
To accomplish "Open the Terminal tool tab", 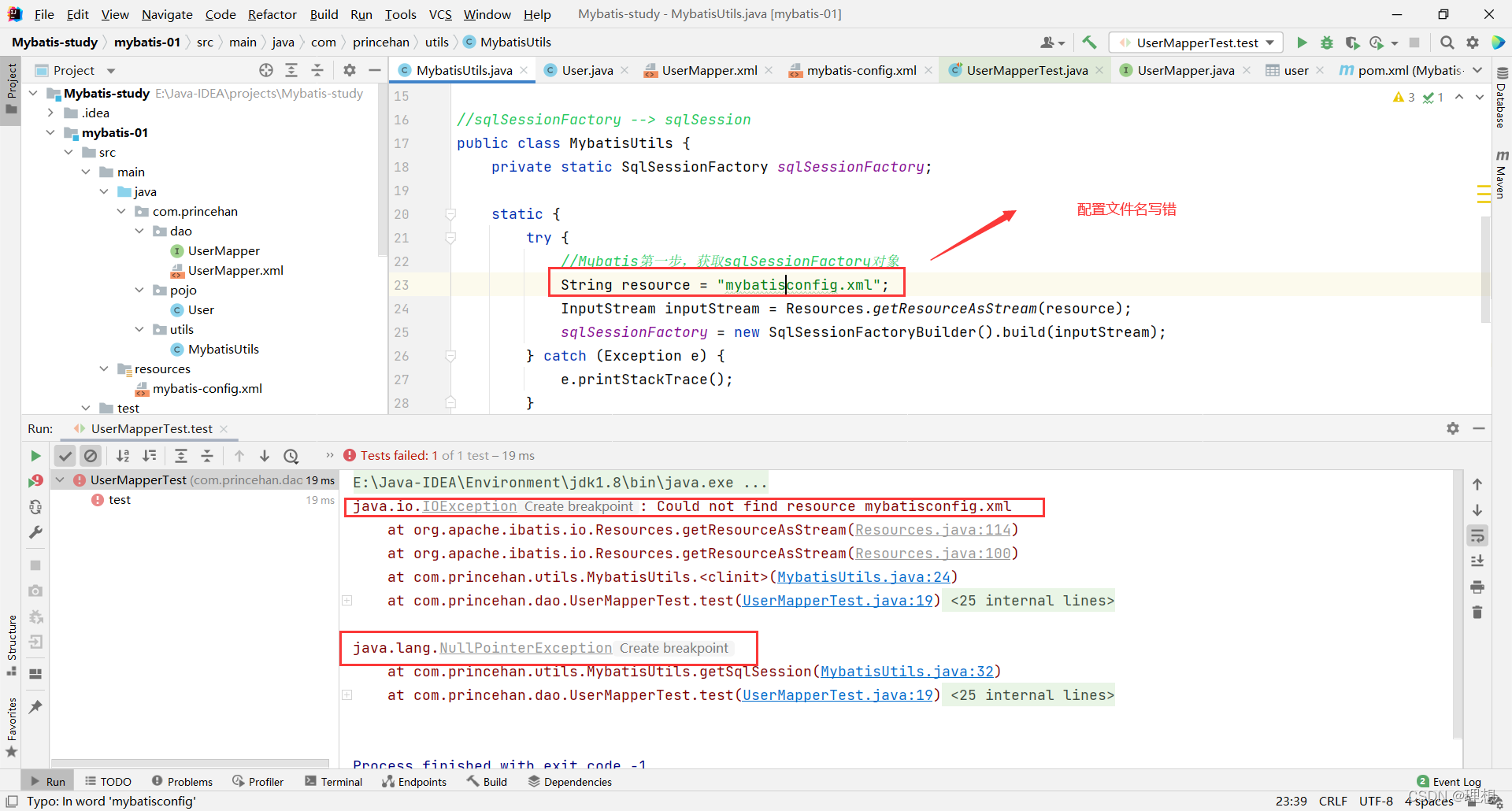I will pos(333,782).
